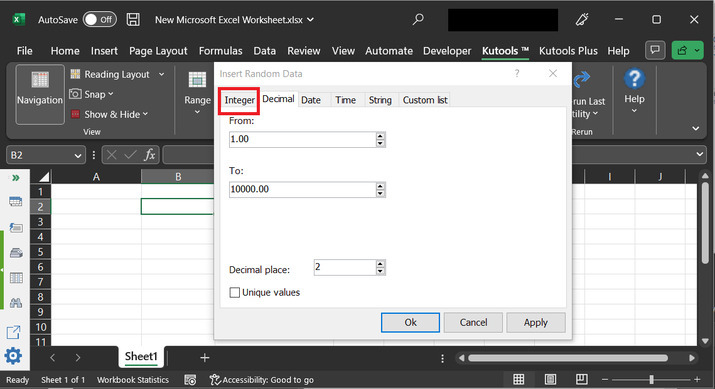
Task: Toggle the AutoSave switch
Action: click(100, 20)
